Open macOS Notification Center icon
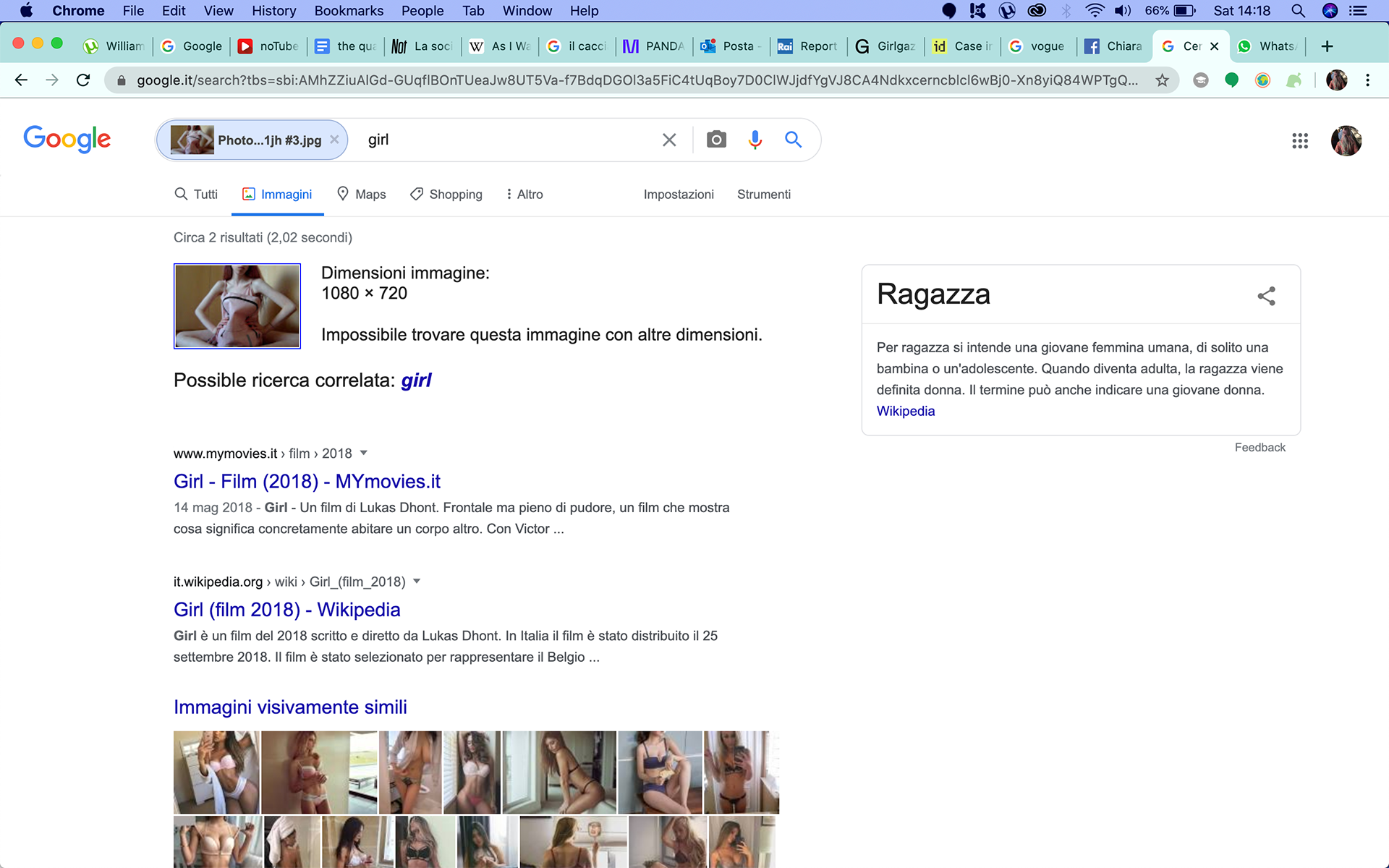The height and width of the screenshot is (868, 1389). 1358,11
